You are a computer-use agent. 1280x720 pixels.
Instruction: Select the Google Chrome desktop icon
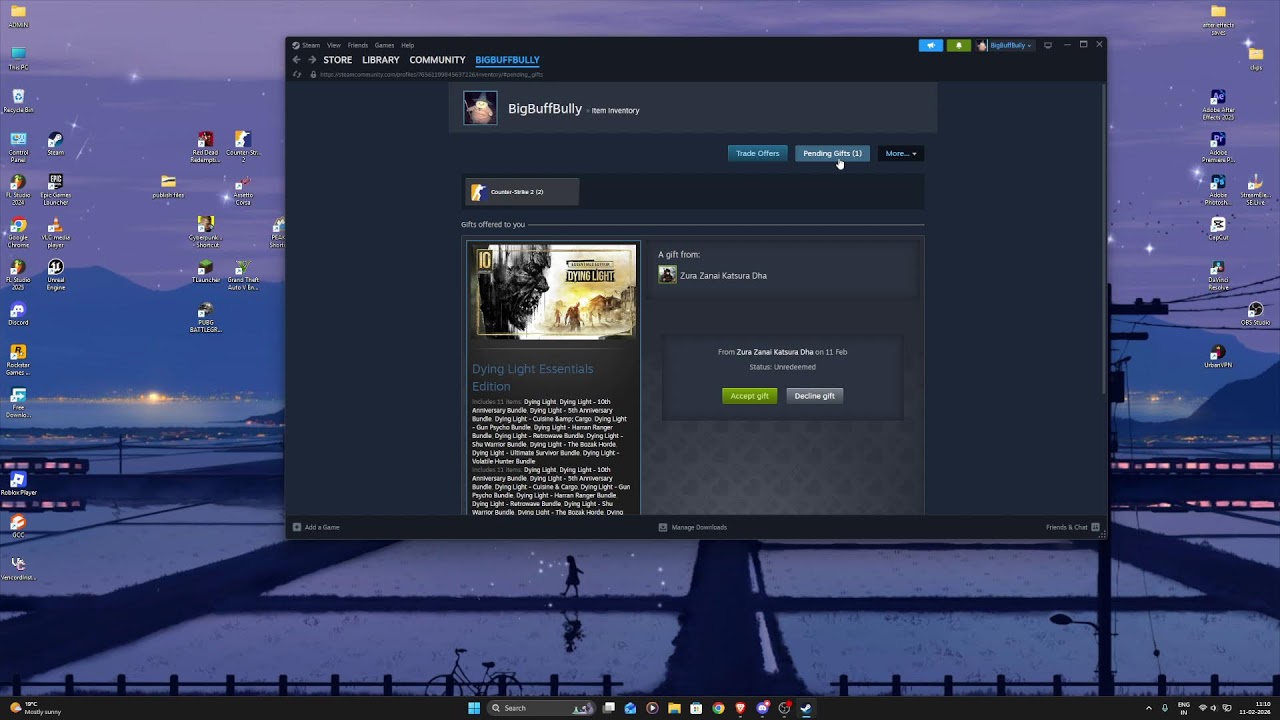coord(18,233)
